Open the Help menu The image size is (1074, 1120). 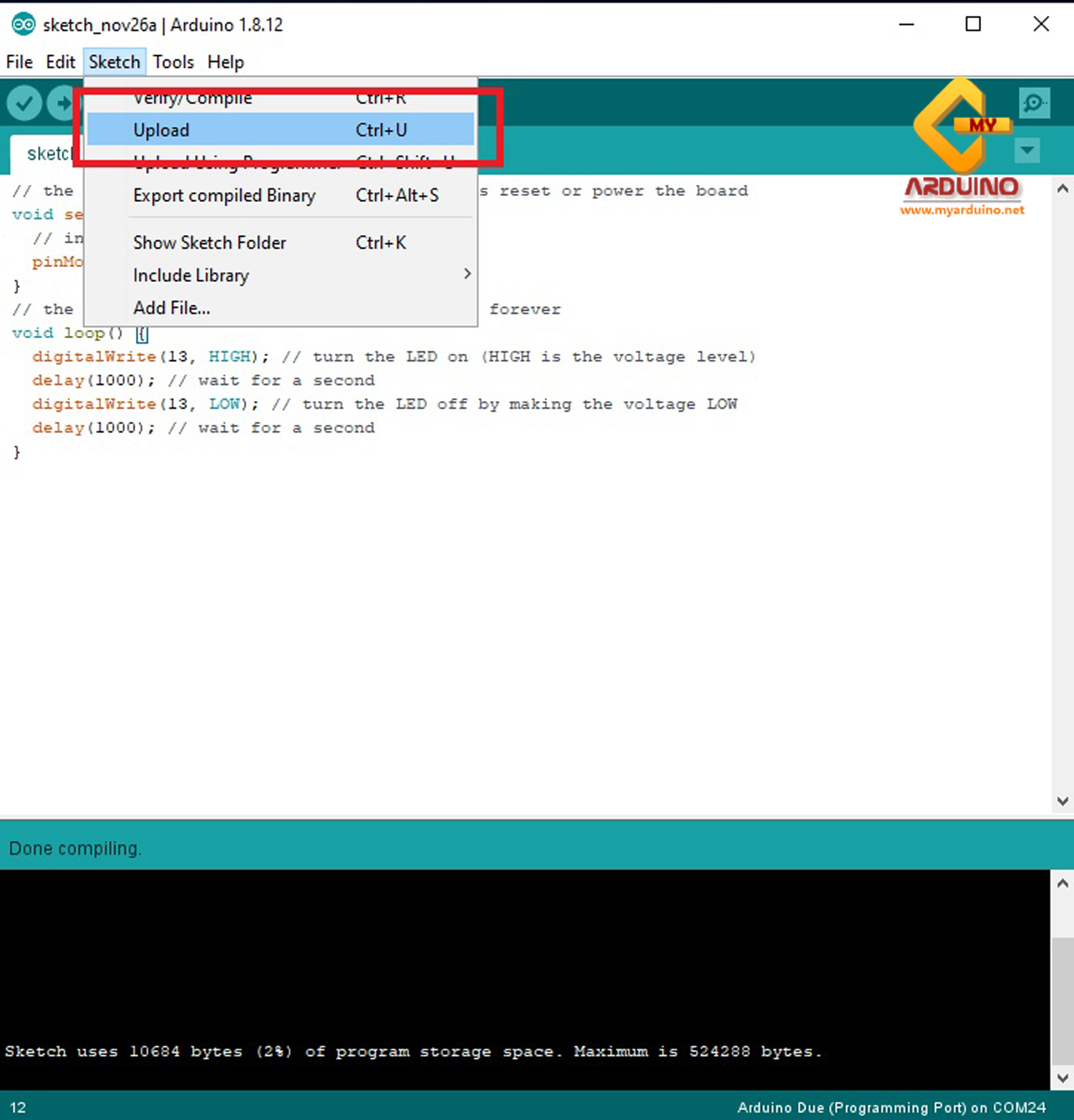tap(225, 62)
